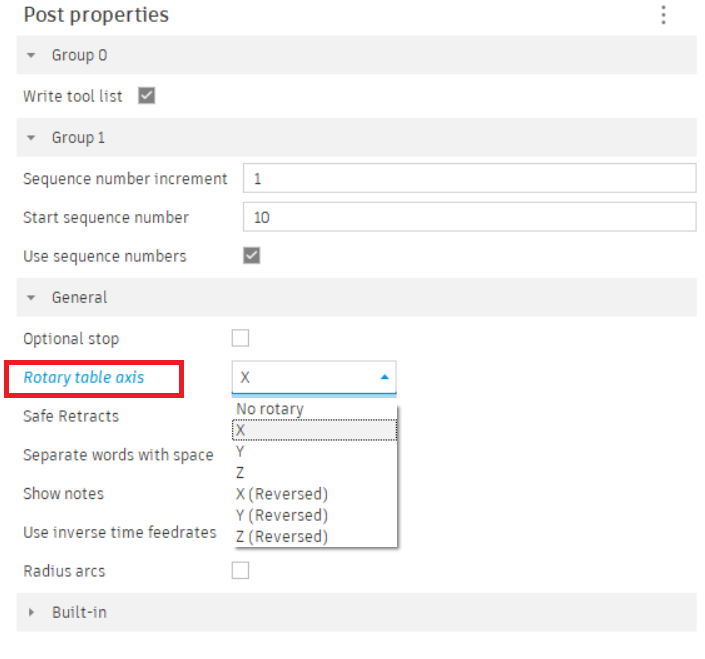
Task: Open the Post properties three-dot menu
Action: pos(663,15)
